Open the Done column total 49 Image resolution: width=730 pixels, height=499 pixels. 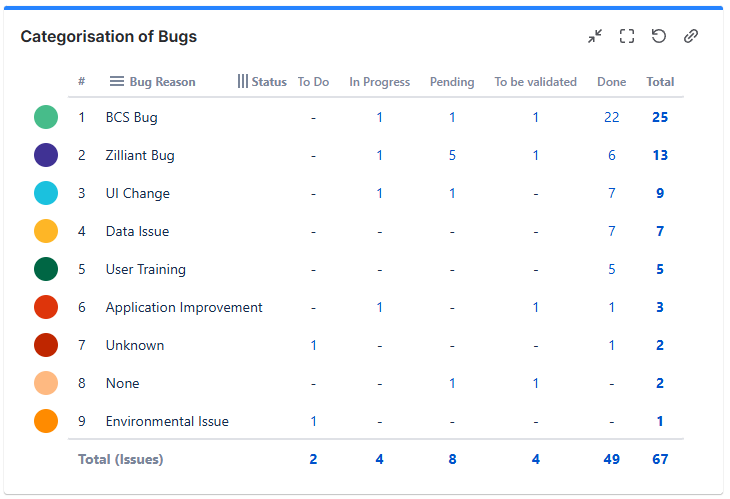pos(612,459)
